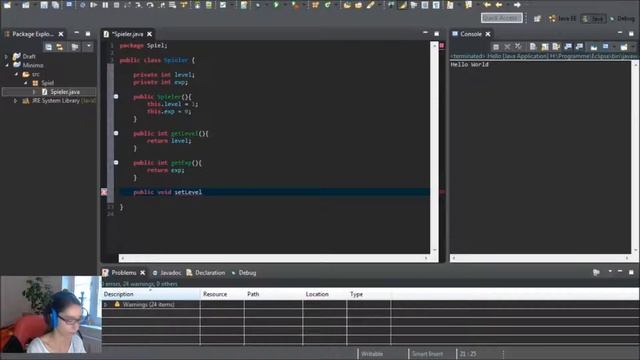
Task: Click Clear Console icon
Action: click(x=533, y=47)
